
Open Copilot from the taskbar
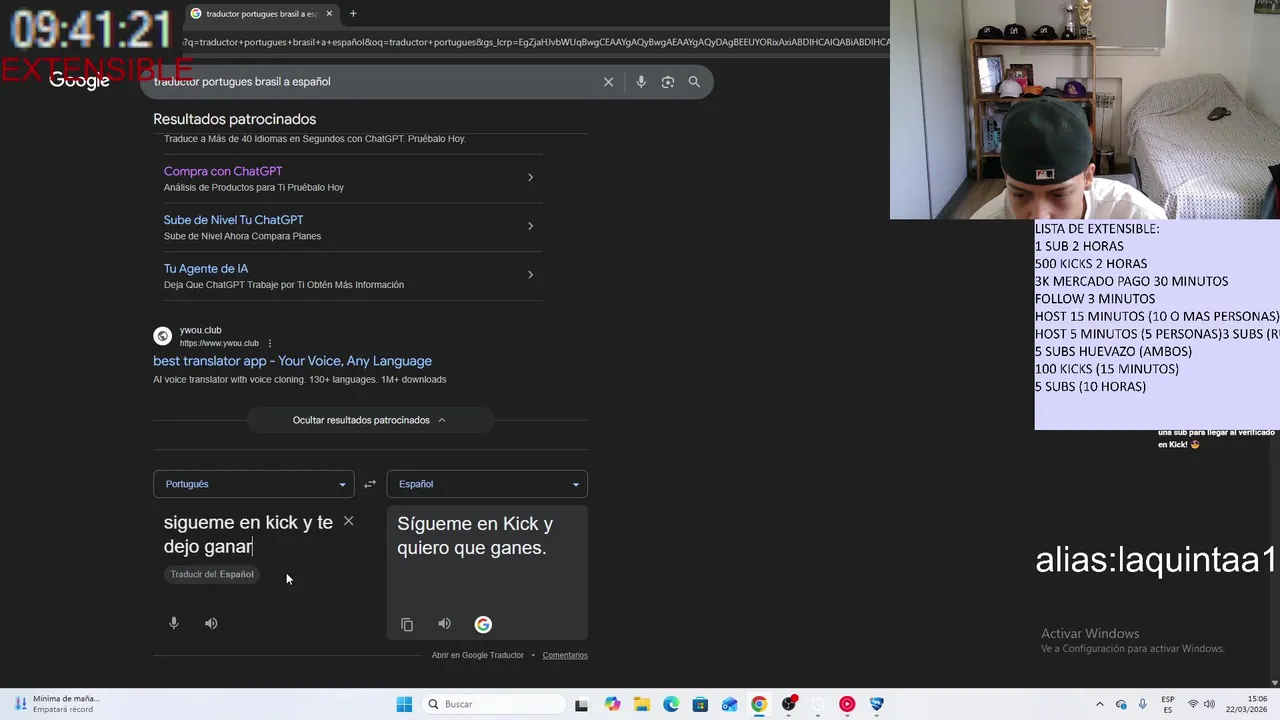click(x=612, y=704)
